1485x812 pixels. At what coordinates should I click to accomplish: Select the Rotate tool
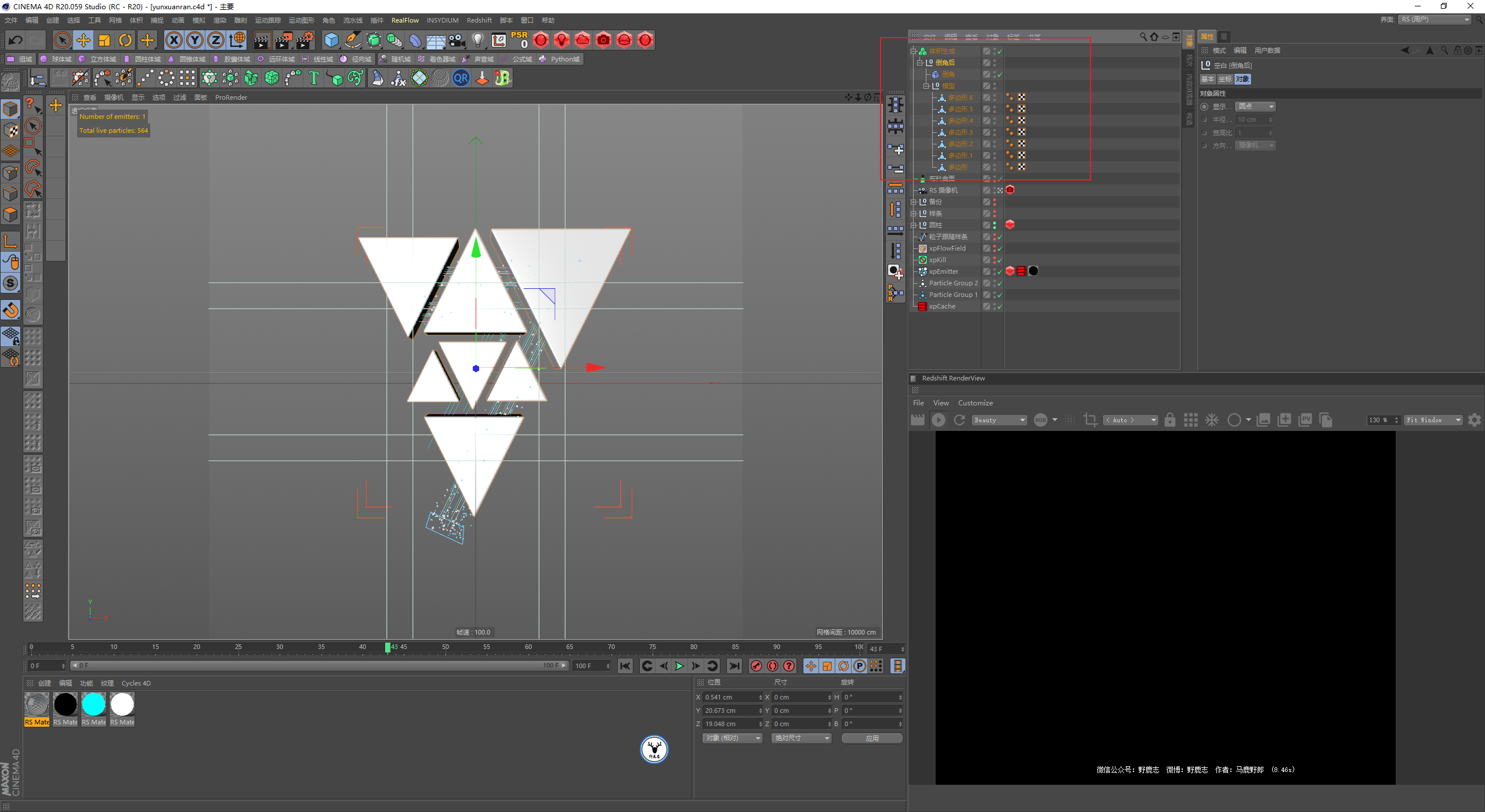tap(125, 40)
